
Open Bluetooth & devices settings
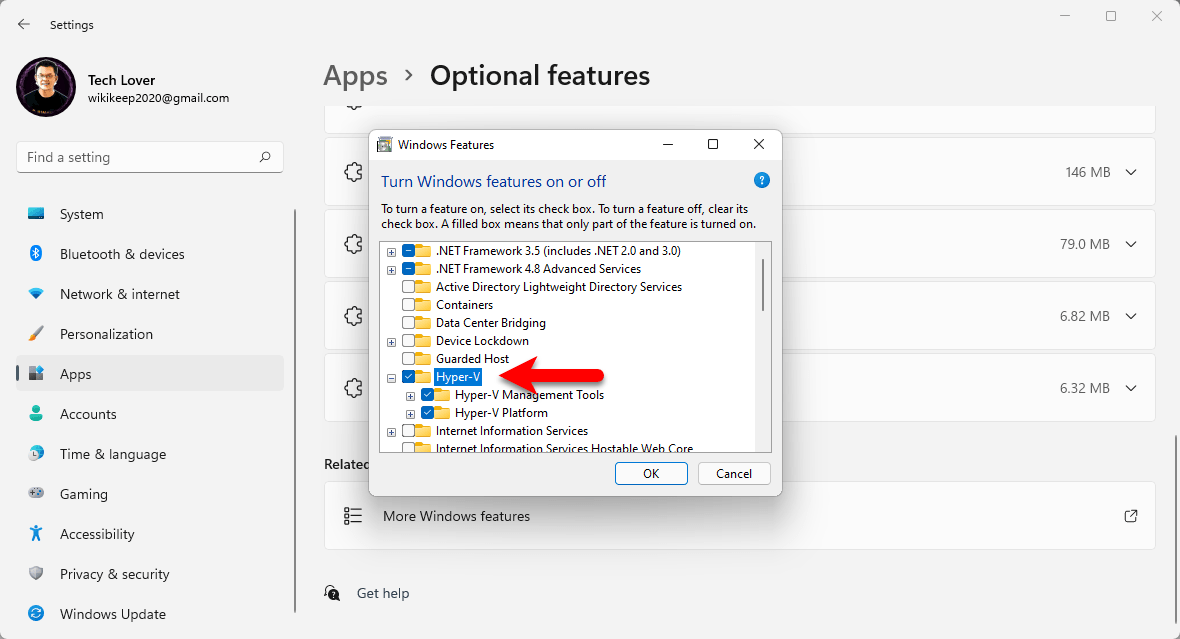[x=150, y=254]
